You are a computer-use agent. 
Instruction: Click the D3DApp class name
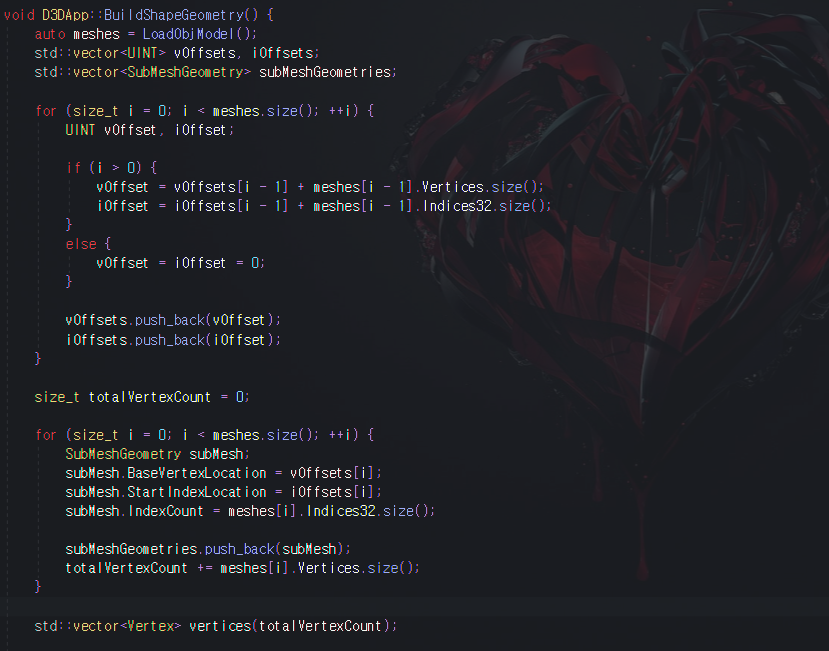click(x=65, y=15)
